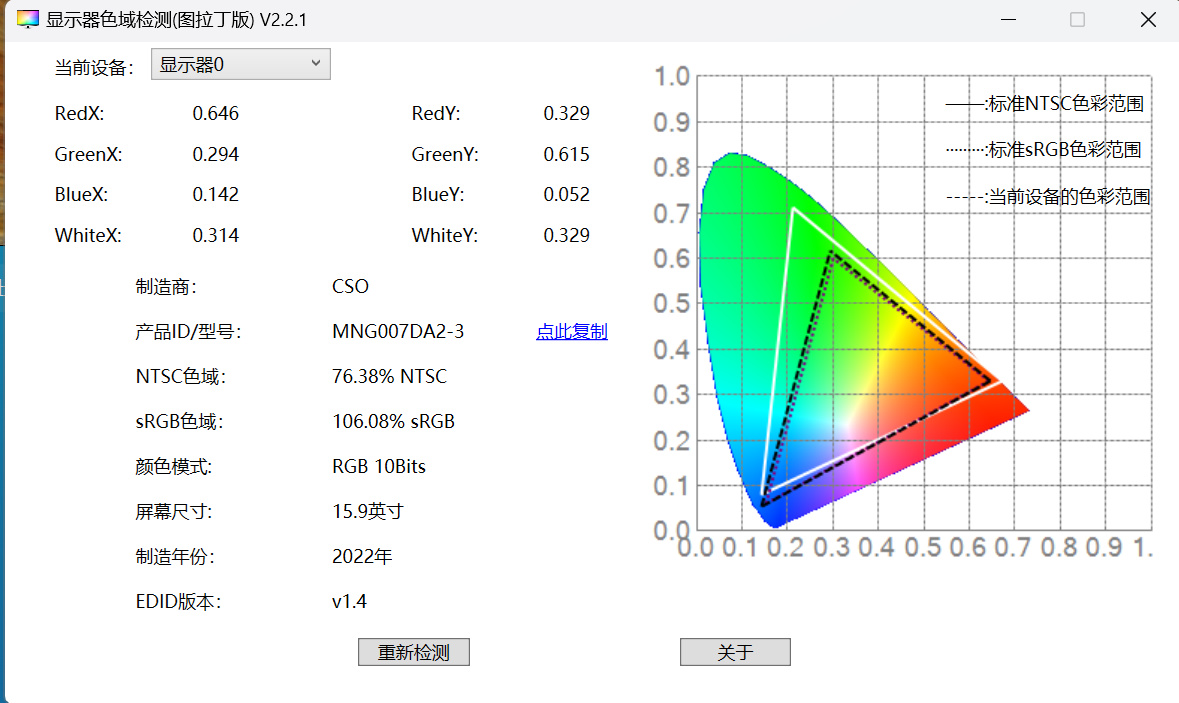1179x703 pixels.
Task: Click the EDID version value v1.4
Action: (349, 601)
